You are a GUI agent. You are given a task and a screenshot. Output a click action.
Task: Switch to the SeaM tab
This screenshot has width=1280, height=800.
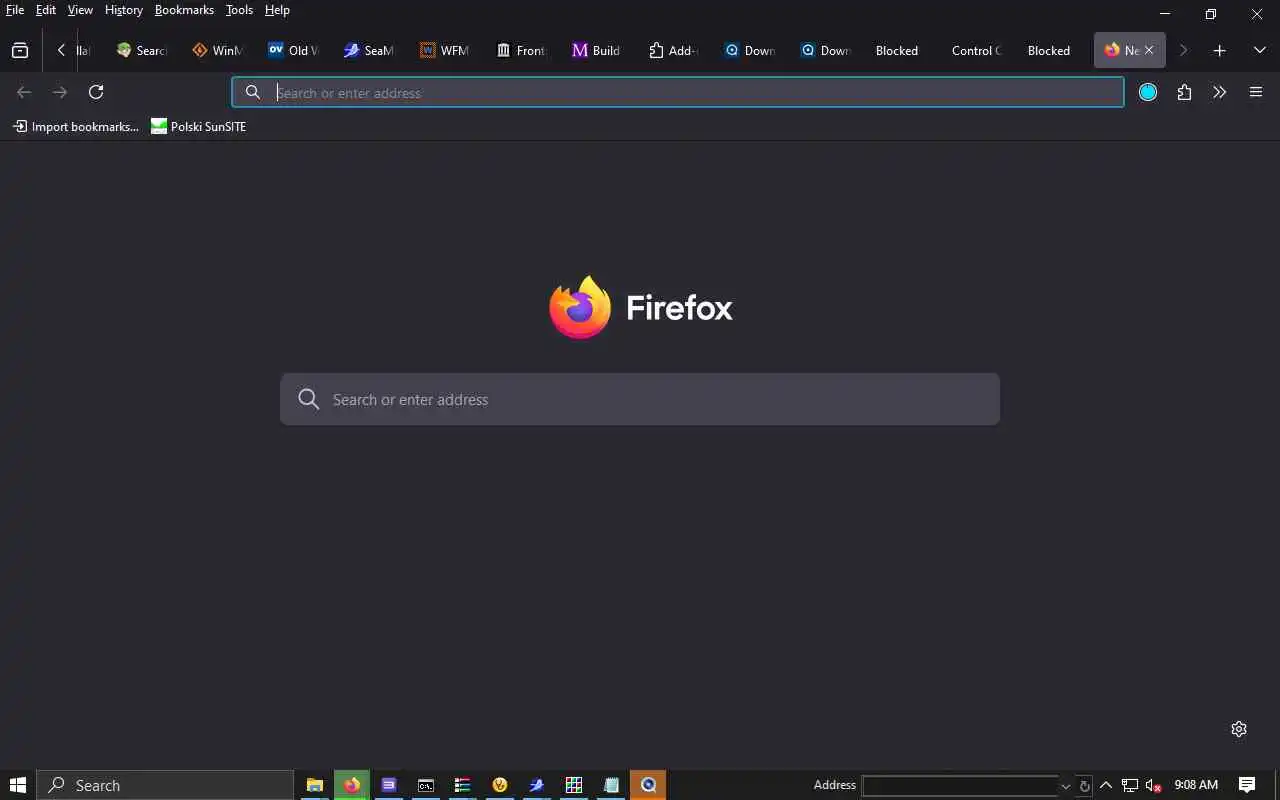pos(370,50)
